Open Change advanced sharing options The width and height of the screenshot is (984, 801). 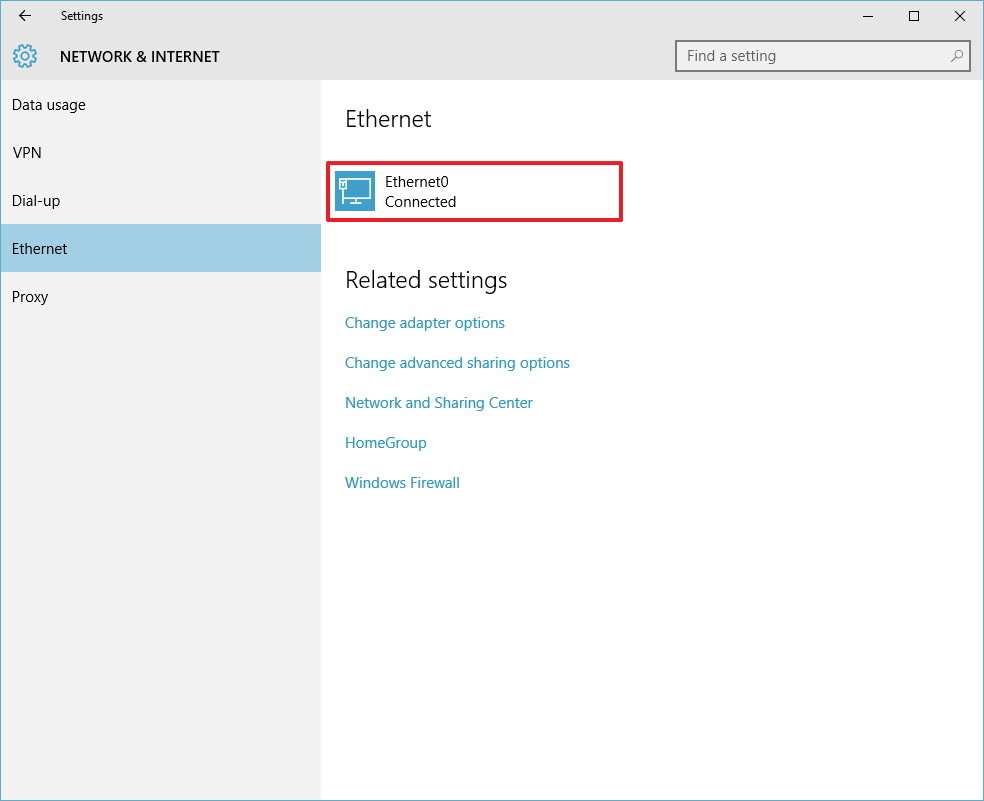(x=457, y=362)
